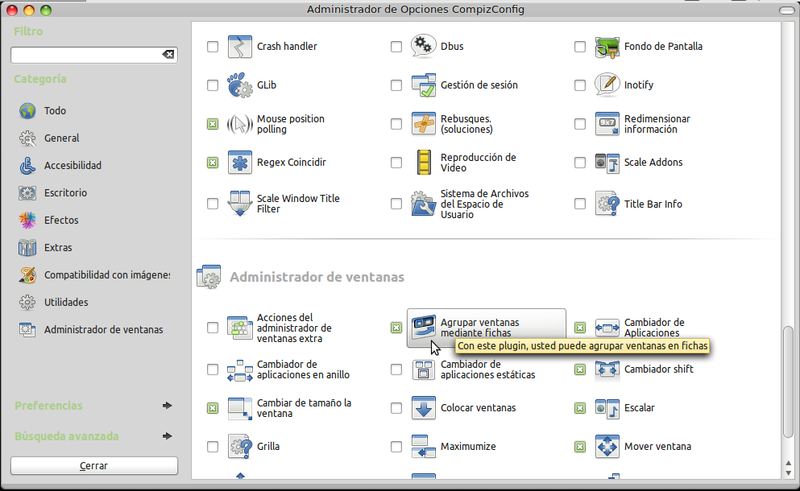Enable the GLib plugin checkbox
Viewport: 800px width, 491px height.
coord(212,86)
